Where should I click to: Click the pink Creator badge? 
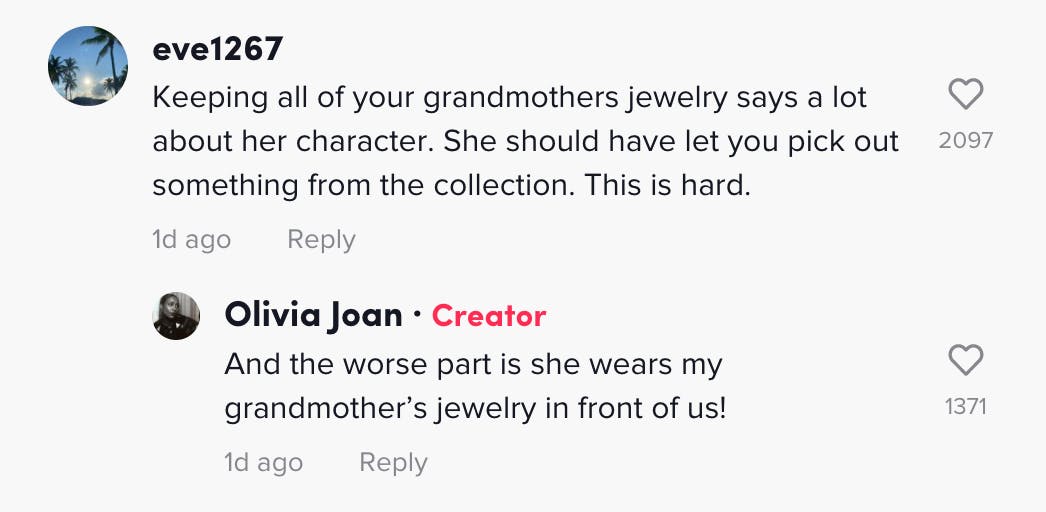pyautogui.click(x=489, y=316)
